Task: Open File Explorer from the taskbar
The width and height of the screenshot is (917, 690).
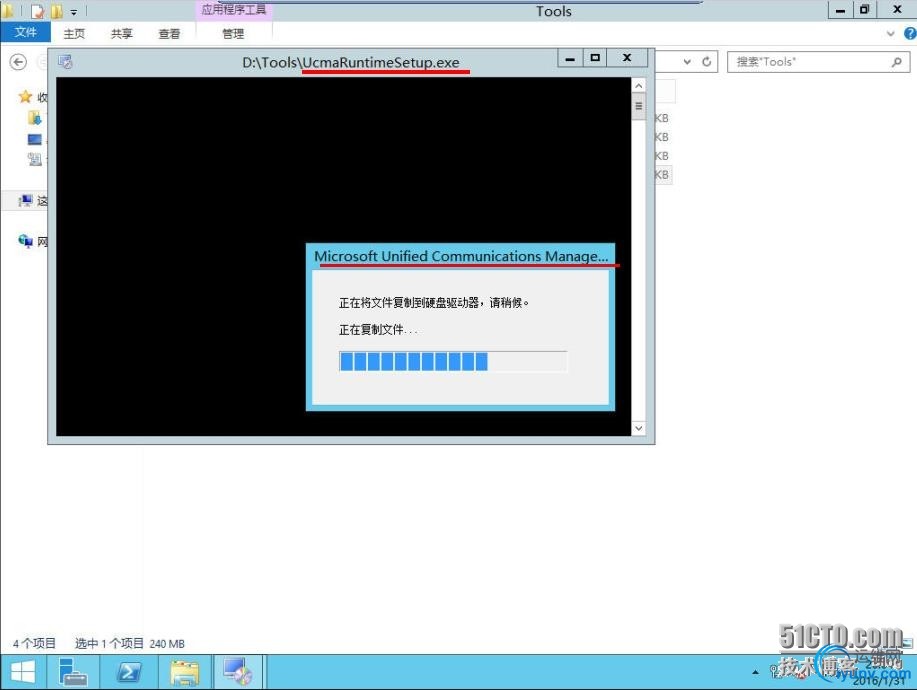Action: coord(184,672)
